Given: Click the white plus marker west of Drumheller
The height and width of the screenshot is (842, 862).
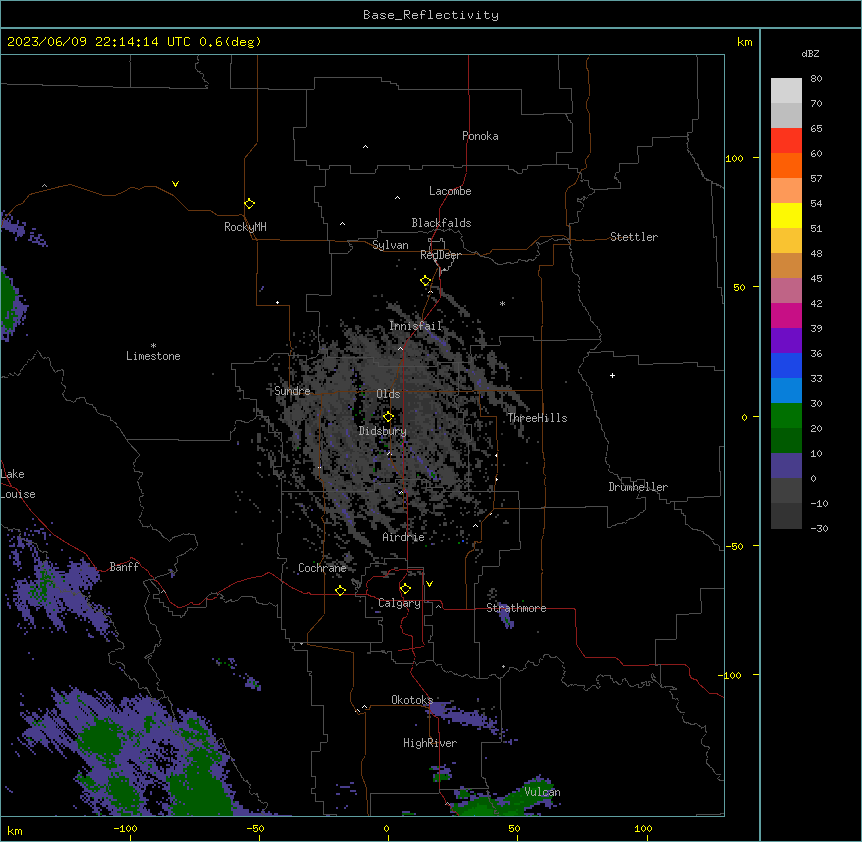Looking at the screenshot, I should pos(612,375).
